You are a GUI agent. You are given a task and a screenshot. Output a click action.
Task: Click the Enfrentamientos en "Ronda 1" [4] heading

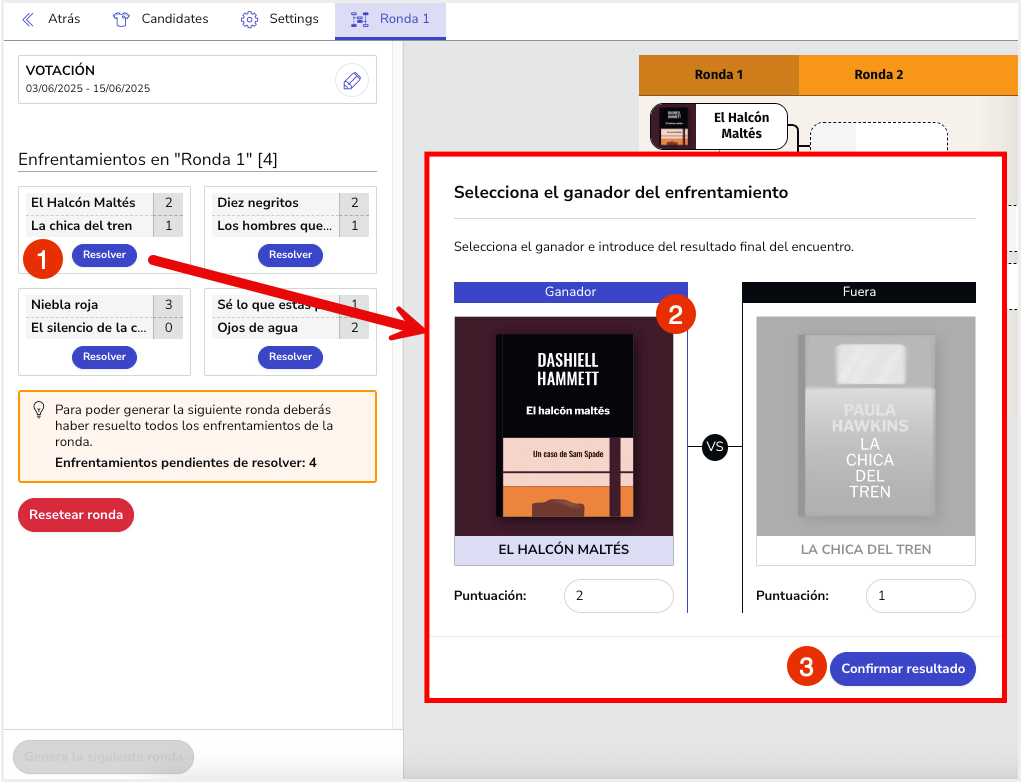(148, 160)
